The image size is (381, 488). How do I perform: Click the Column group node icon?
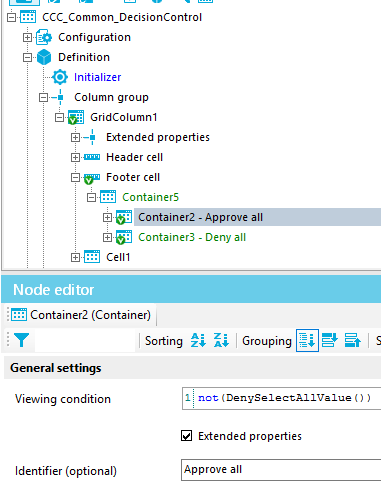60,97
